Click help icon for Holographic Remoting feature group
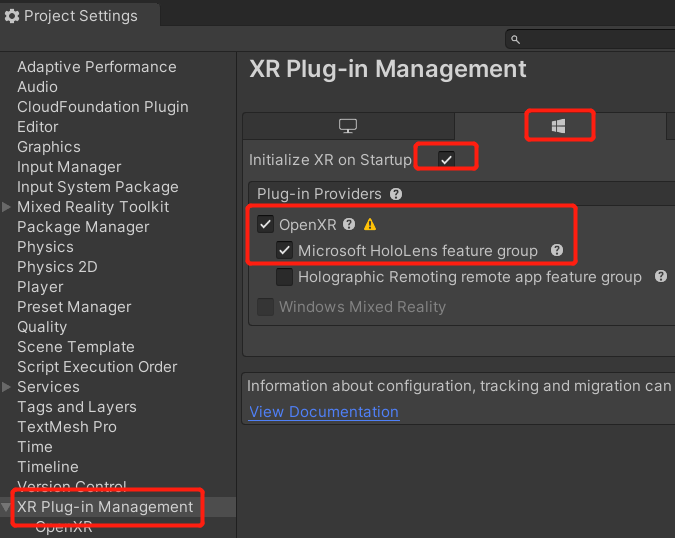The image size is (675, 538). click(661, 277)
